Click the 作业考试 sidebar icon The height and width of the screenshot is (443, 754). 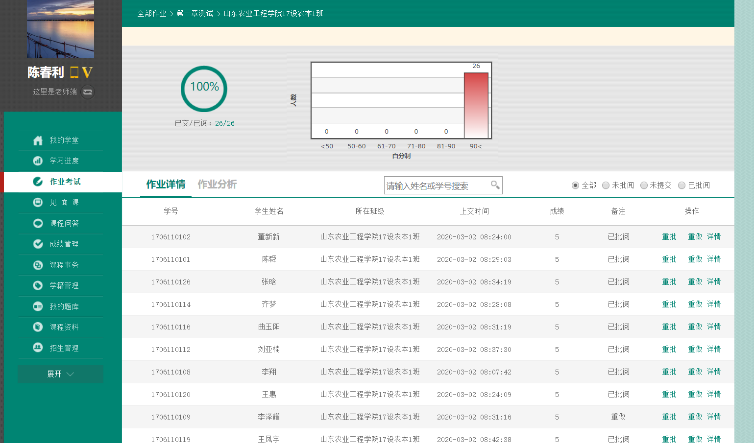38,182
